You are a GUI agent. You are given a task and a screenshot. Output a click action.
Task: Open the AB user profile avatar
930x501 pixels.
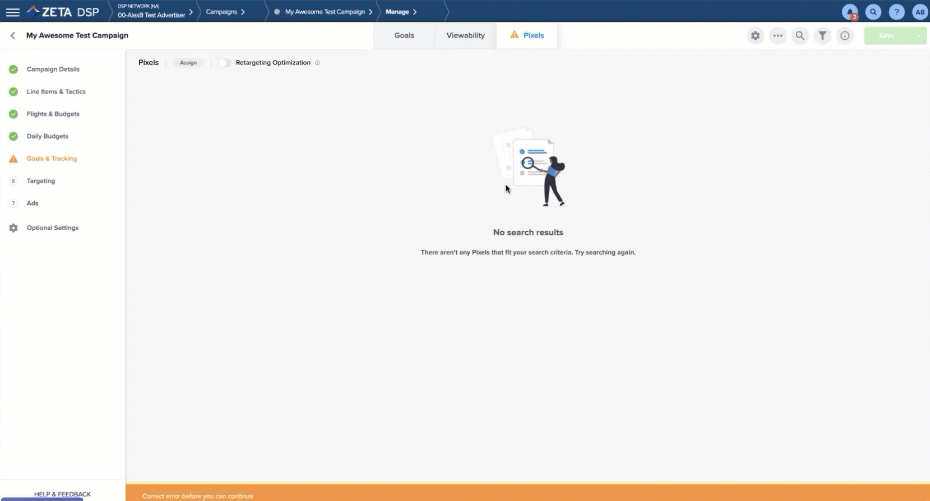(919, 12)
